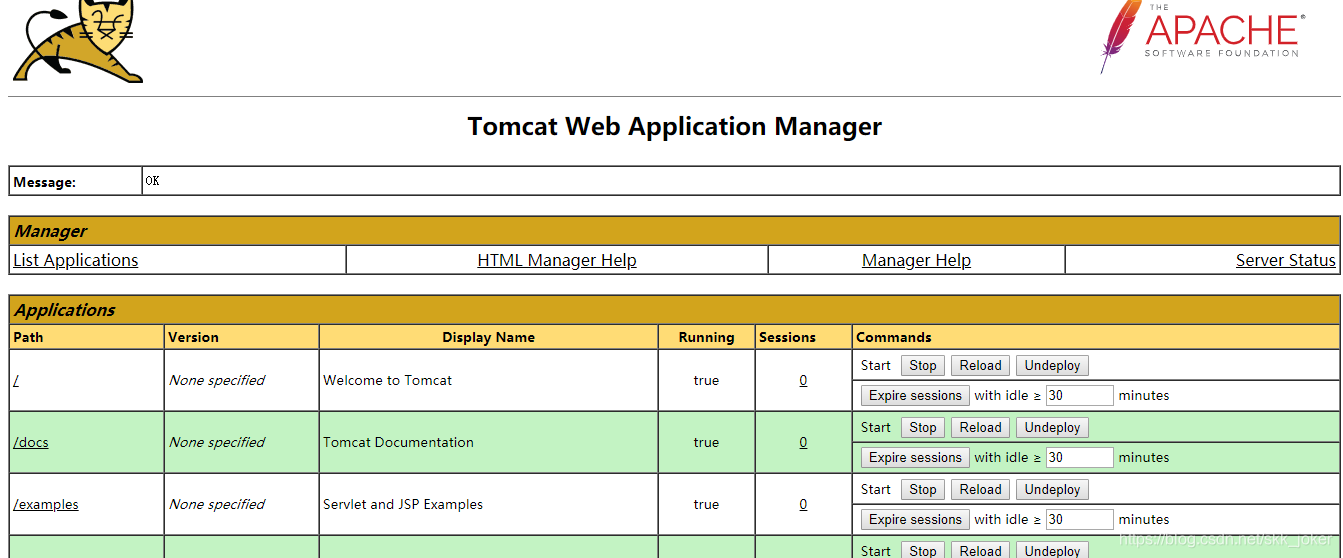This screenshot has width=1343, height=558.
Task: Click running "true" value in root row
Action: [x=706, y=380]
